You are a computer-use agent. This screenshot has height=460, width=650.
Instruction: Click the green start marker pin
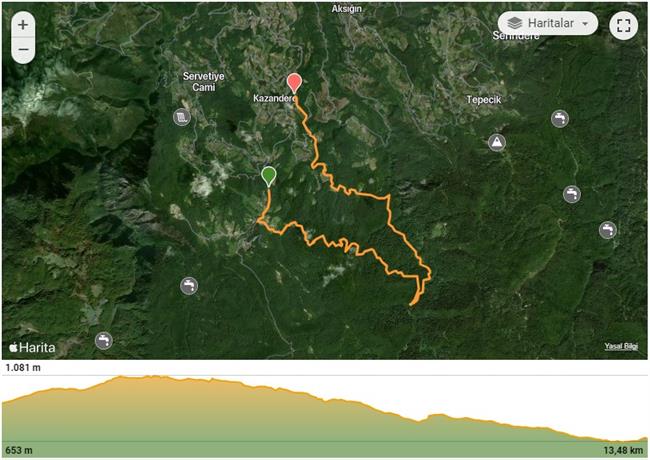[269, 177]
